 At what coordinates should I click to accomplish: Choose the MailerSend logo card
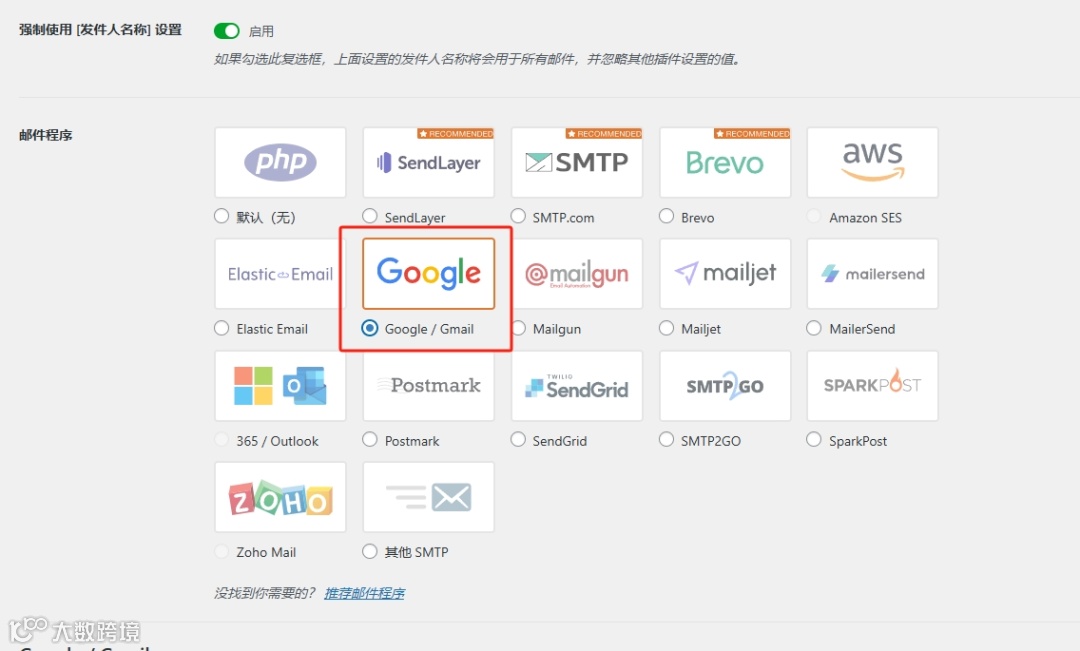(x=873, y=274)
